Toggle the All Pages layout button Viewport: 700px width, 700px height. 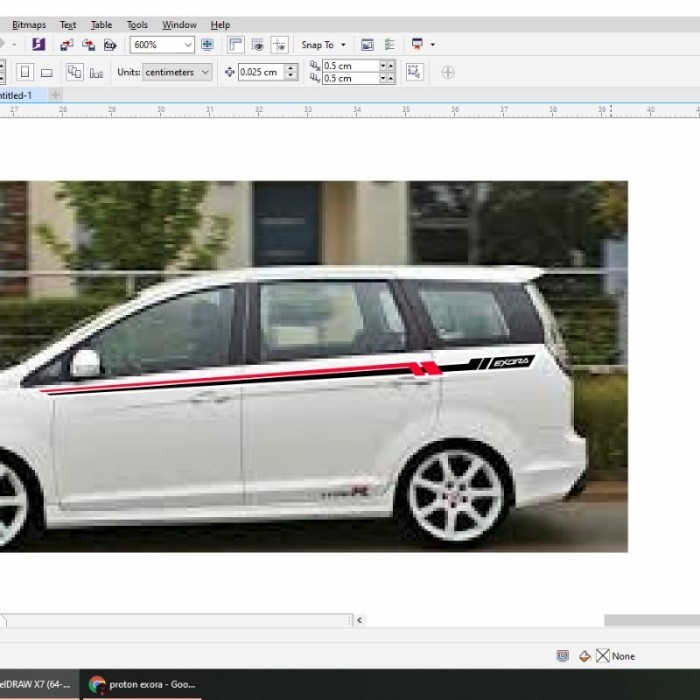tap(75, 72)
